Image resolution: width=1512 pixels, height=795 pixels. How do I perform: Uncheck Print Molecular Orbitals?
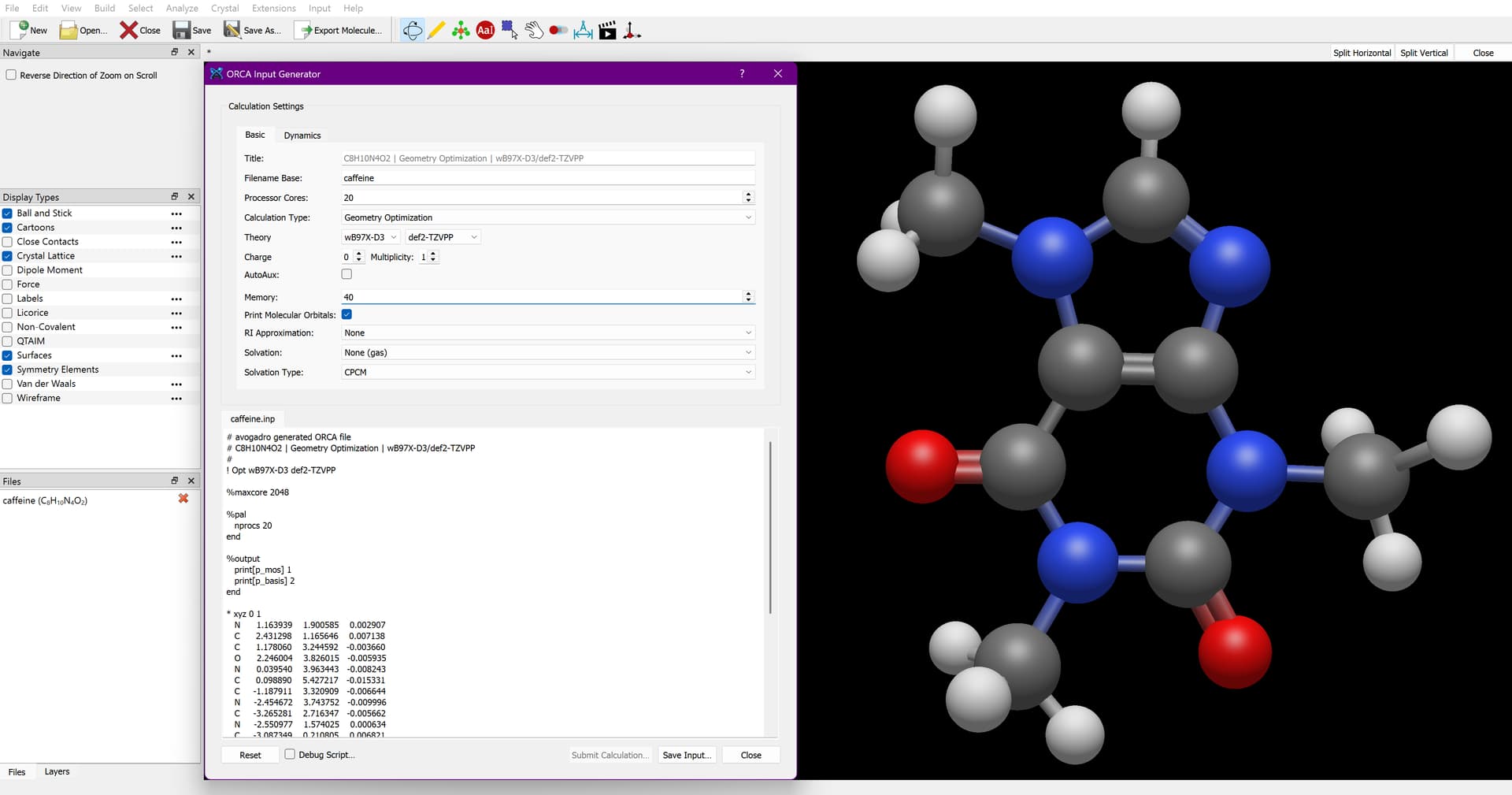click(x=346, y=314)
